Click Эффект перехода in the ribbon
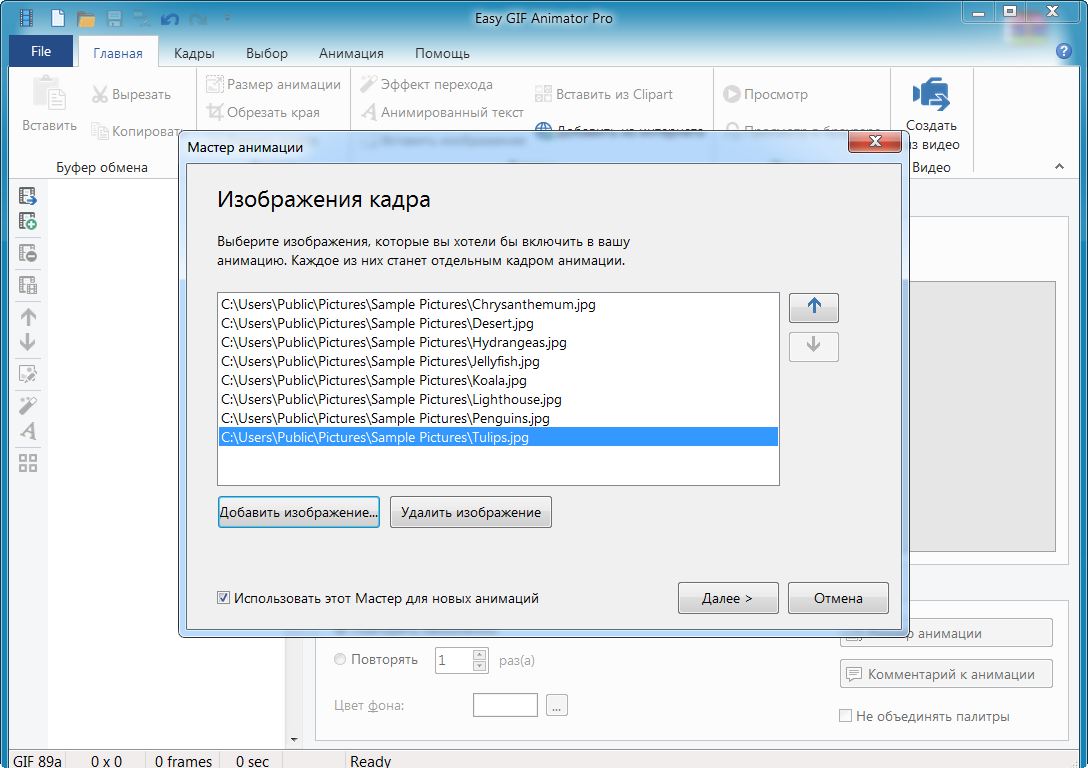The height and width of the screenshot is (768, 1088). (x=426, y=84)
